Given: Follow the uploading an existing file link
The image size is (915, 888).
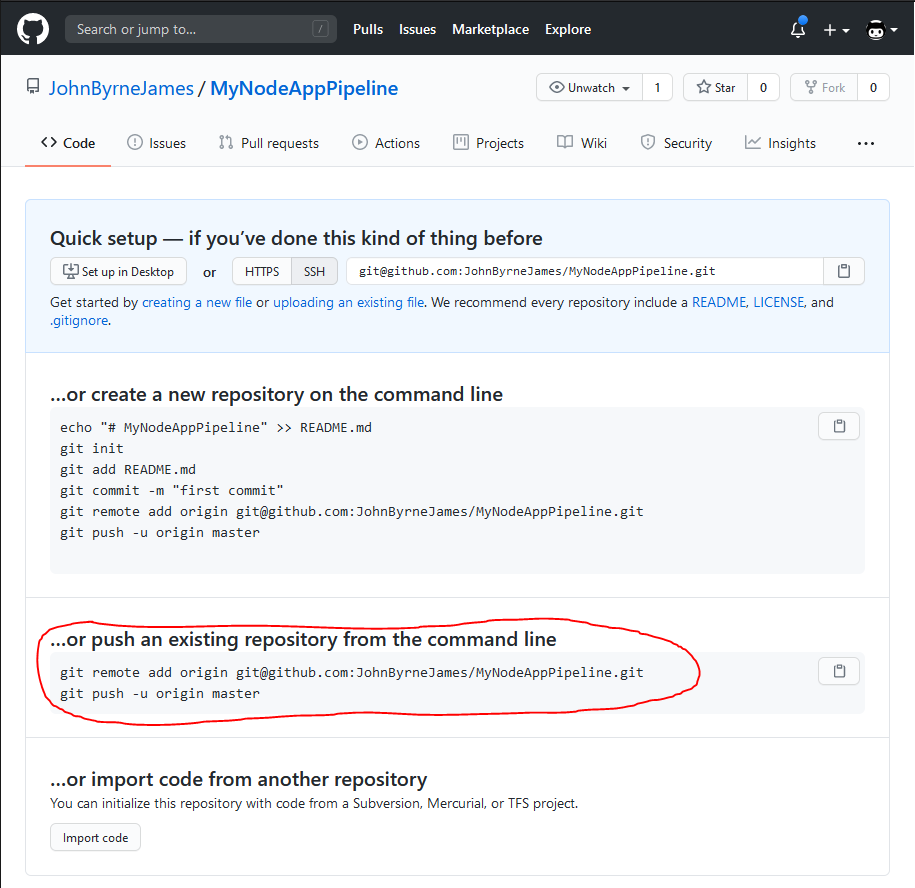Looking at the screenshot, I should [x=348, y=302].
